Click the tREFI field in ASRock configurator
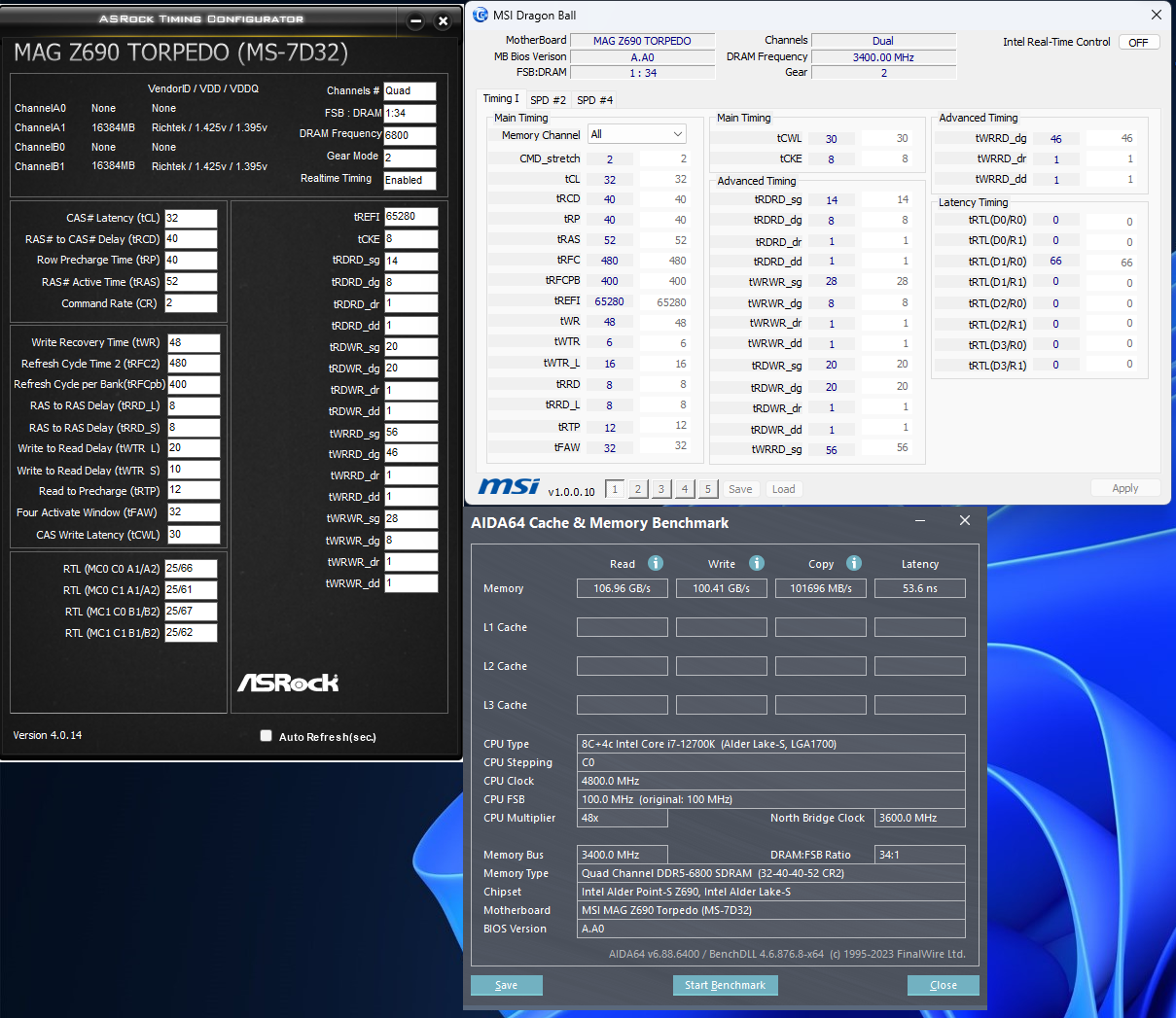 pos(410,217)
